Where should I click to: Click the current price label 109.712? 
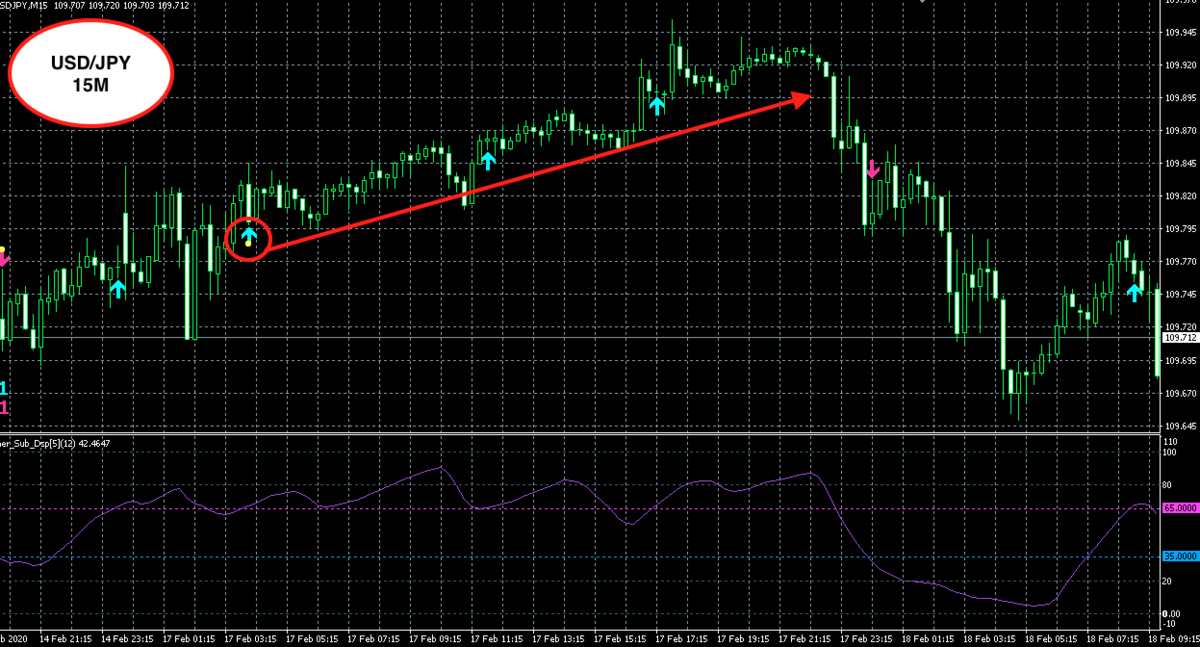click(x=1180, y=338)
